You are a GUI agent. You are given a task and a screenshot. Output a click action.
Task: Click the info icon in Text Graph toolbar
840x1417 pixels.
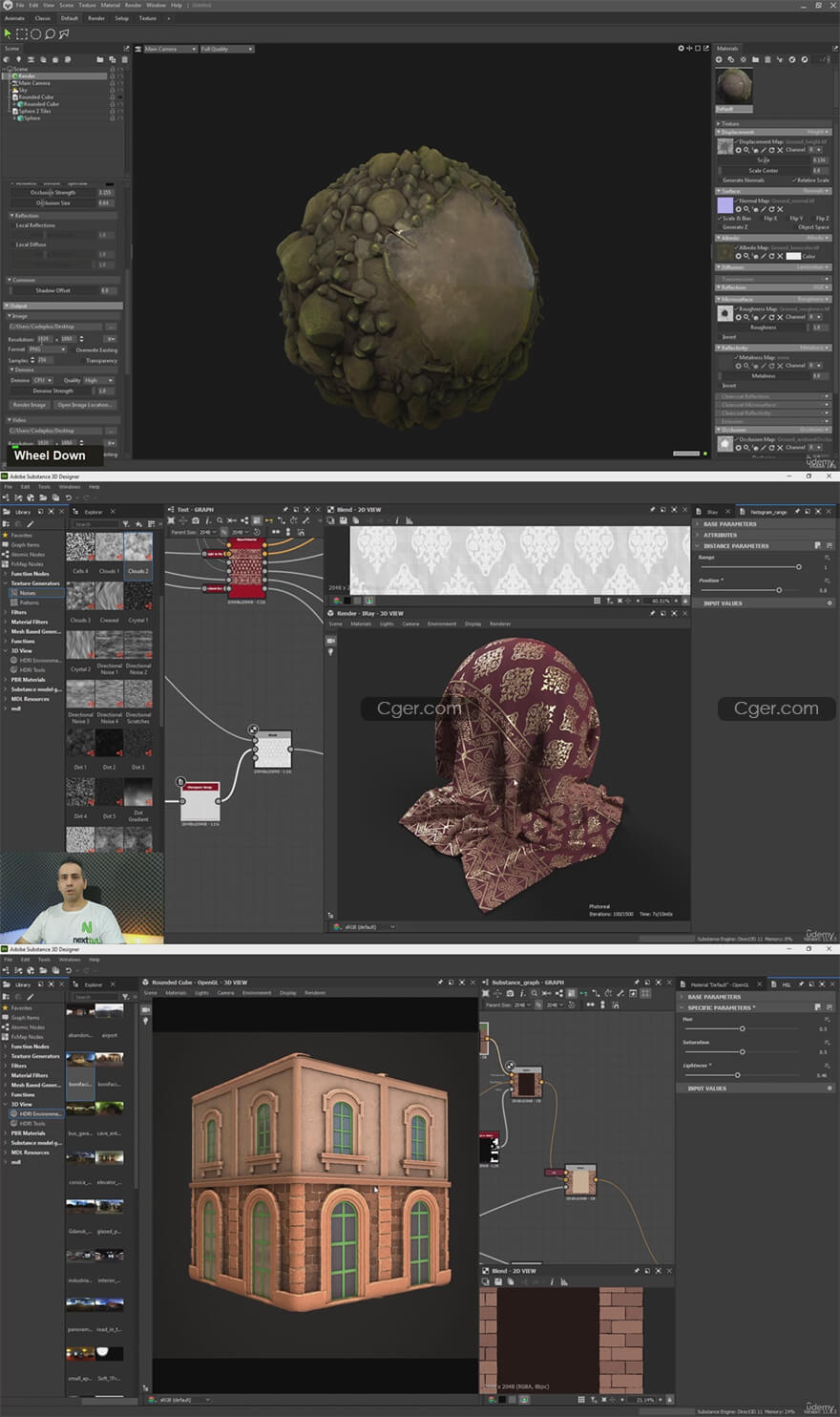coord(207,520)
